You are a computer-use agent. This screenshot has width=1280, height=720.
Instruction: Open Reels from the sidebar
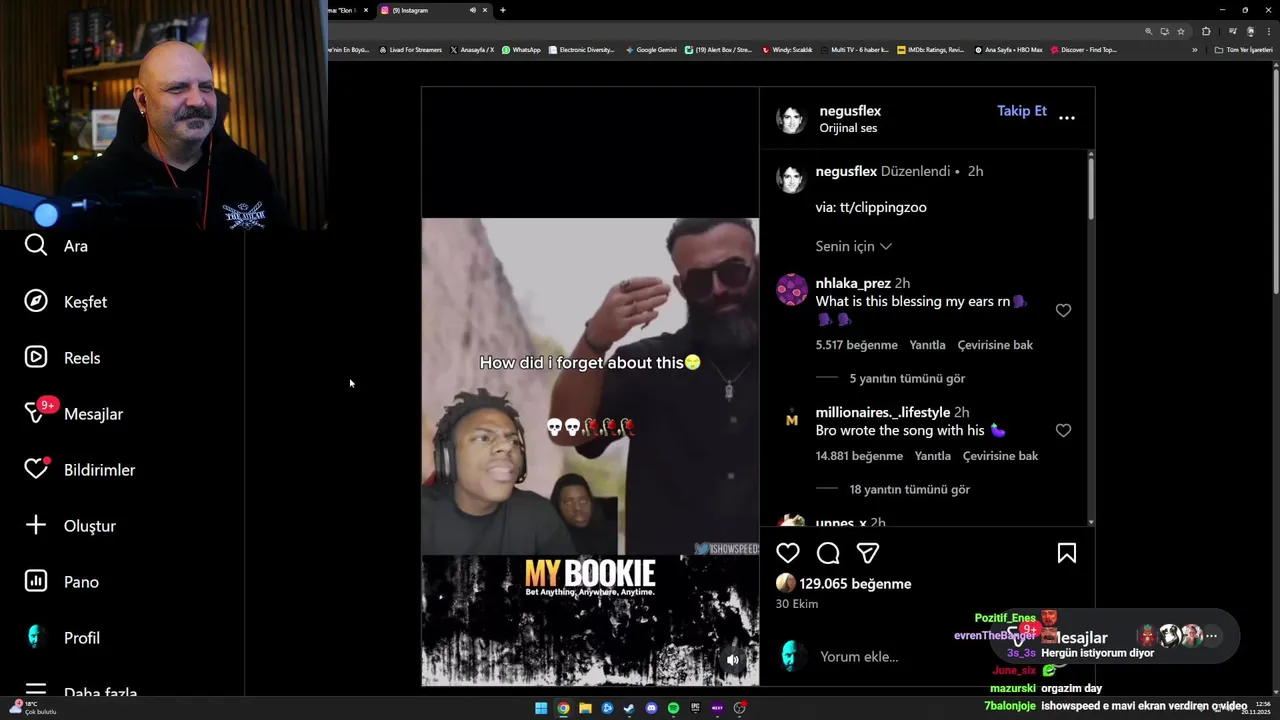pos(62,358)
